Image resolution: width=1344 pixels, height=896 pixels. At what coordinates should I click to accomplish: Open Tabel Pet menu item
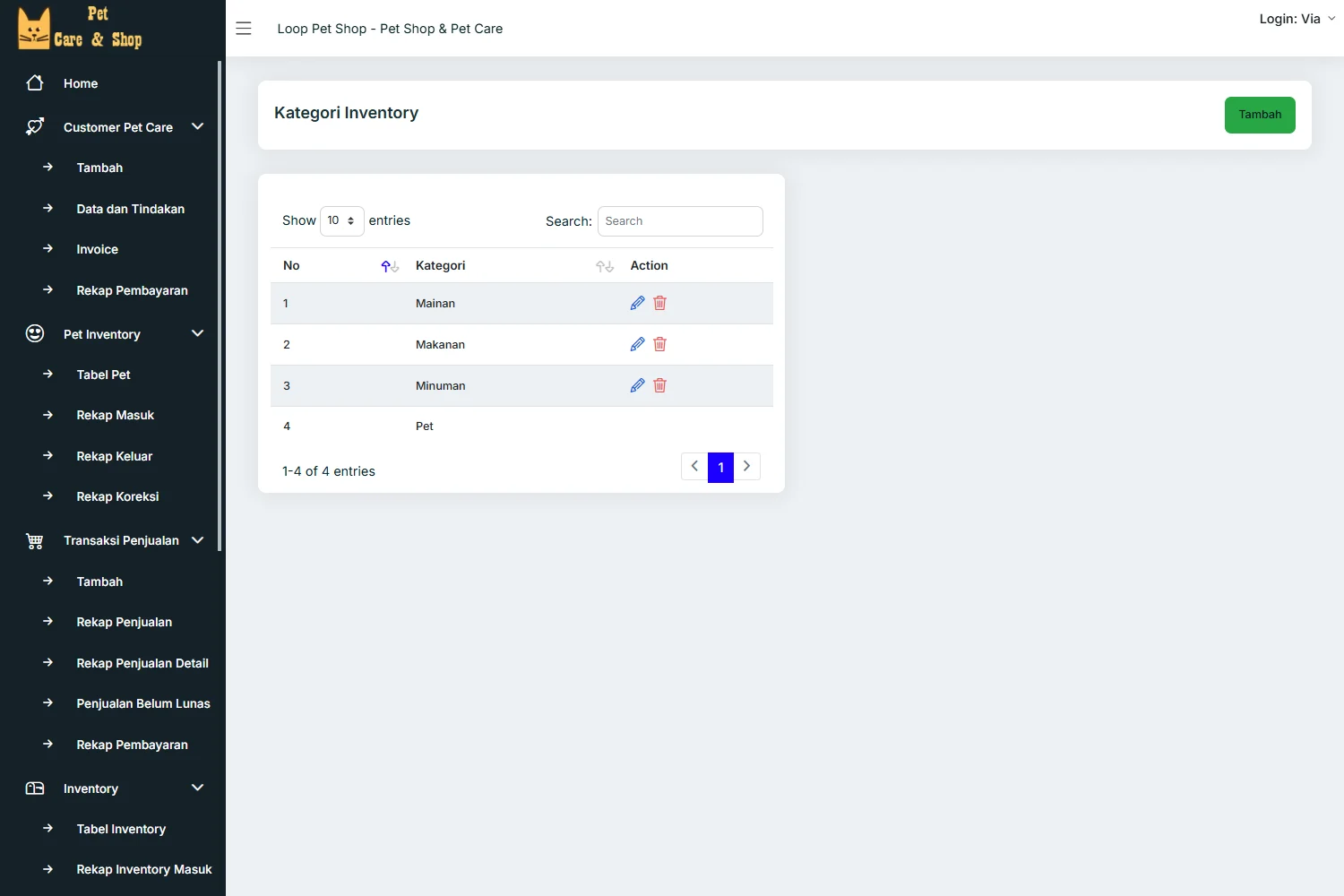pyautogui.click(x=104, y=375)
